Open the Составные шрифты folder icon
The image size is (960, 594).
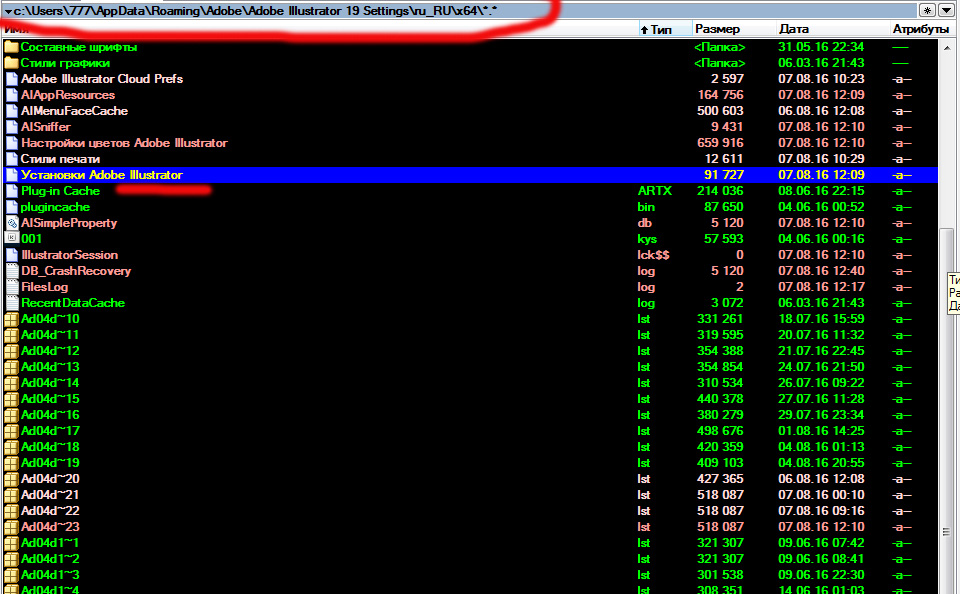coord(11,47)
